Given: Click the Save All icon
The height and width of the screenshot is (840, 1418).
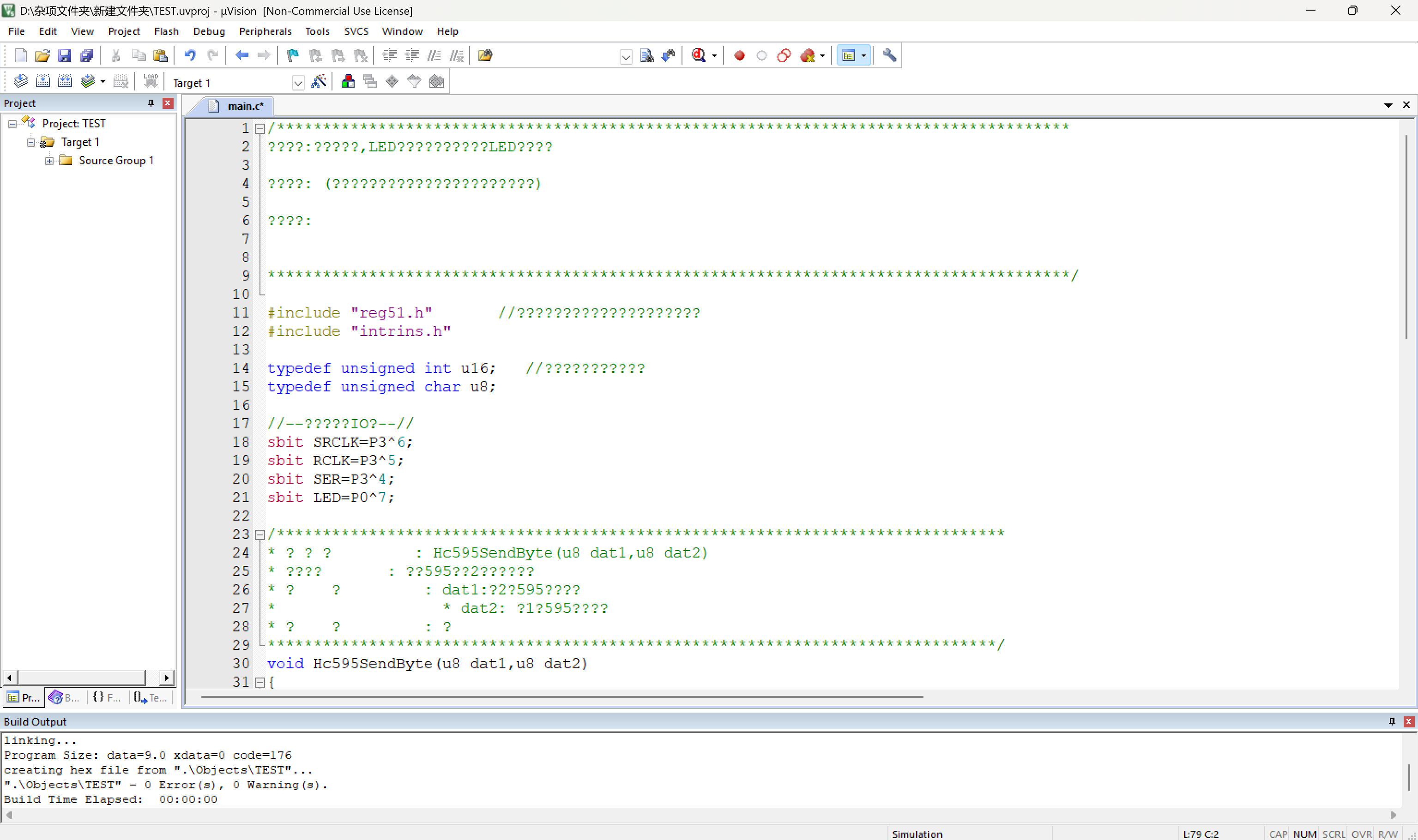Looking at the screenshot, I should point(87,55).
